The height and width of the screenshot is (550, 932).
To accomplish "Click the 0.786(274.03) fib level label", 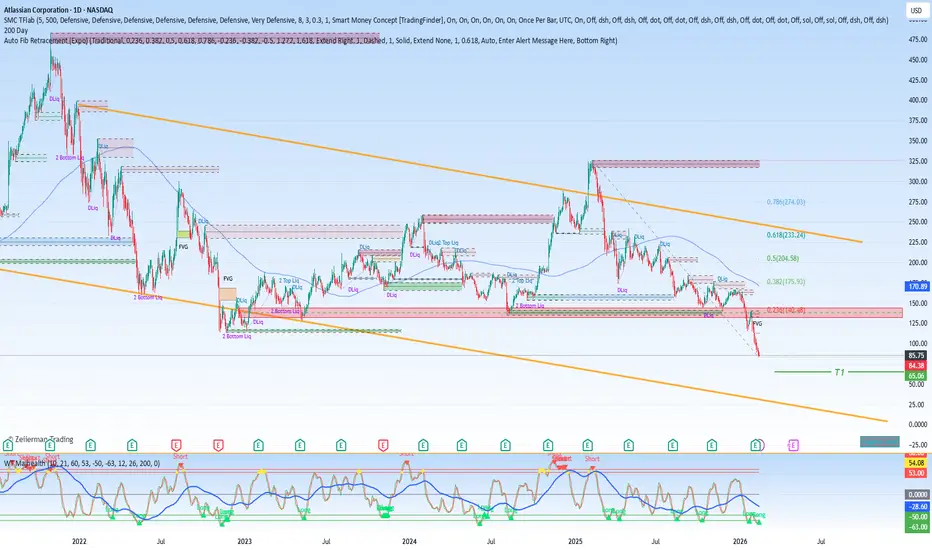I will point(786,202).
